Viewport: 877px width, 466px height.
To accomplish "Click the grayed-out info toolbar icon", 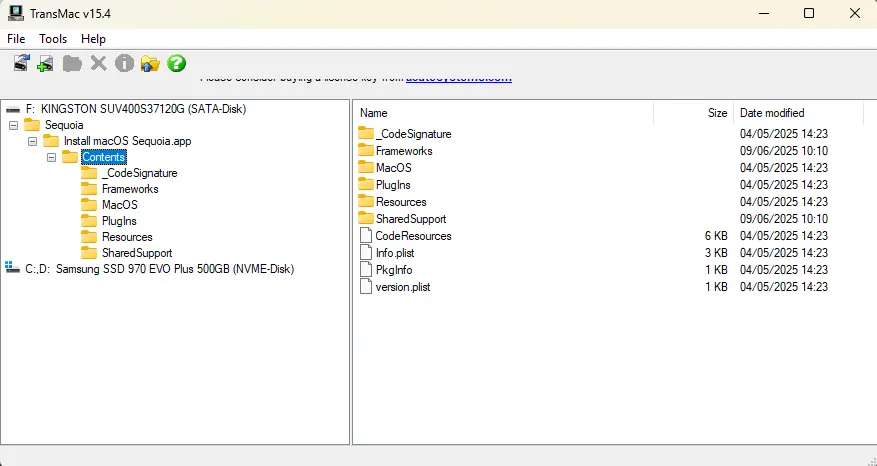I will pyautogui.click(x=124, y=63).
